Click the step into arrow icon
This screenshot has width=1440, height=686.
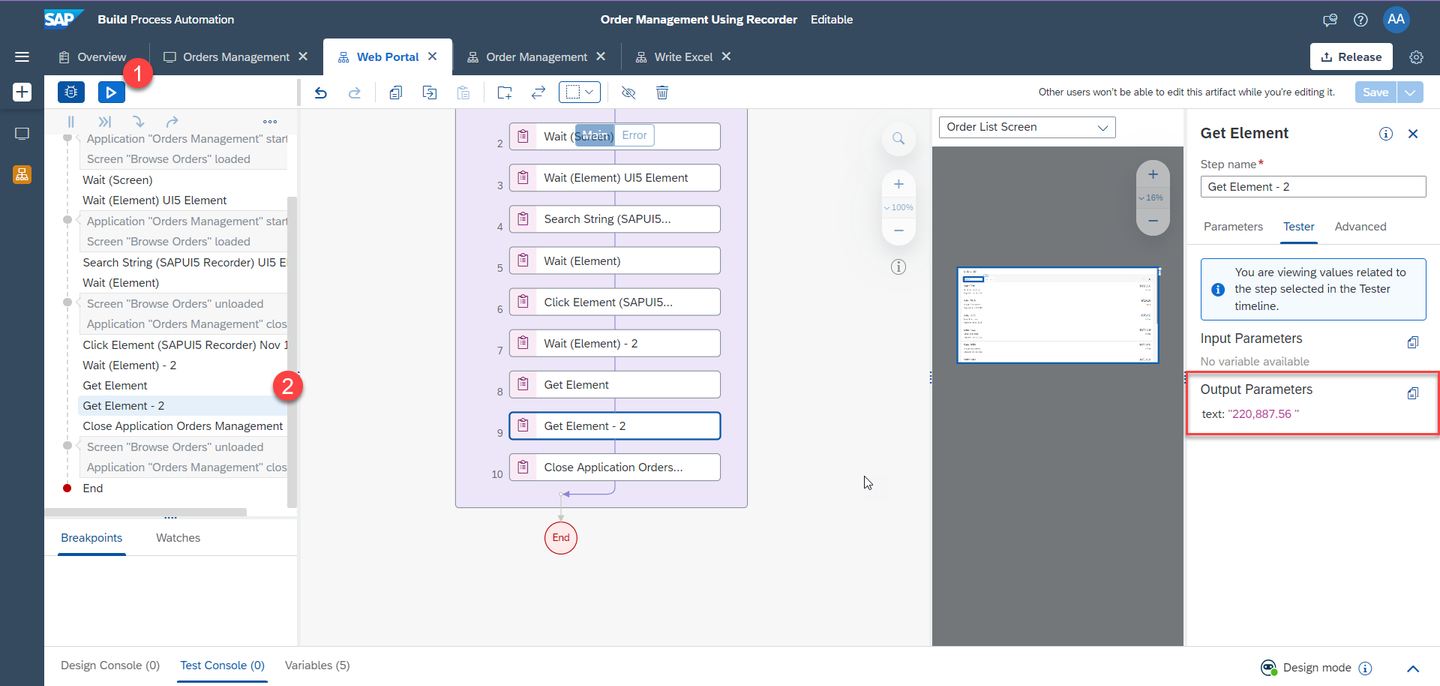coord(138,122)
